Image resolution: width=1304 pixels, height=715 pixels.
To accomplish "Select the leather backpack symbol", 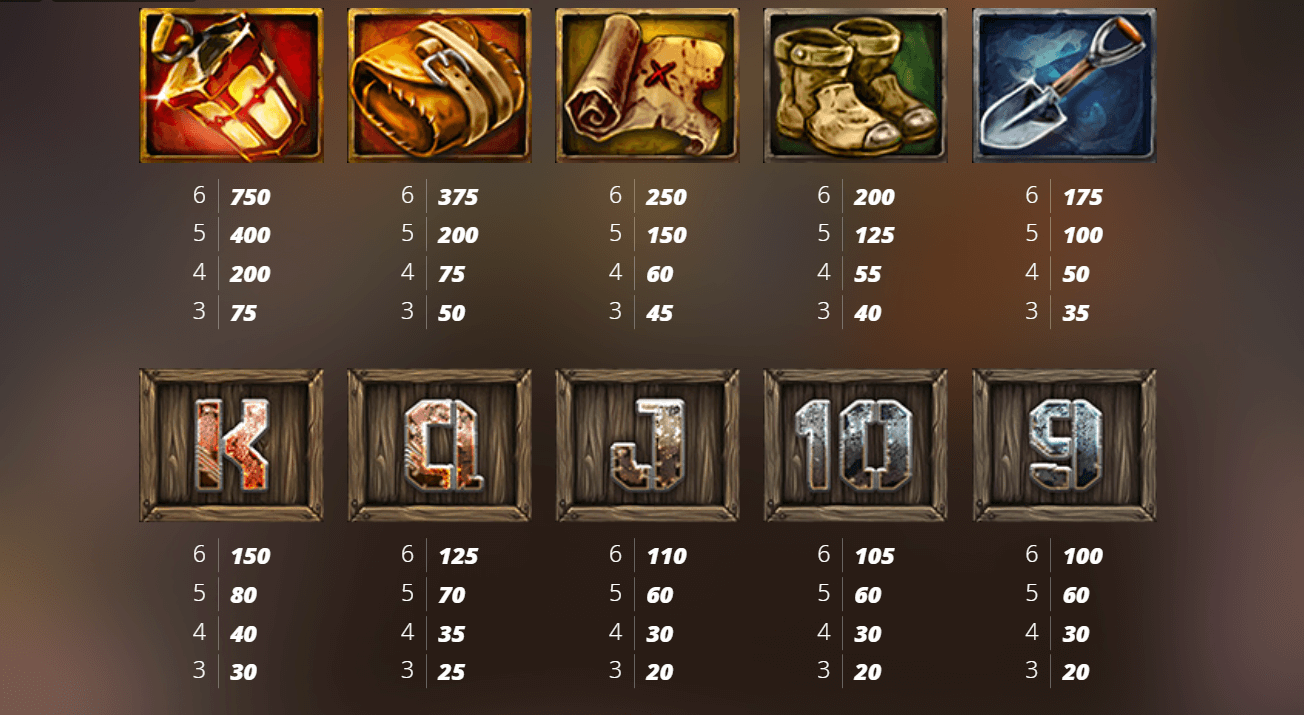I will point(439,85).
